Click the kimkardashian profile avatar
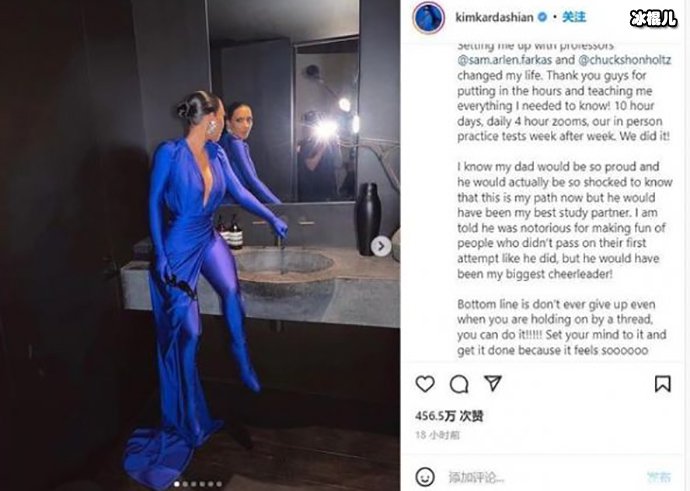This screenshot has width=690, height=491. click(x=429, y=17)
